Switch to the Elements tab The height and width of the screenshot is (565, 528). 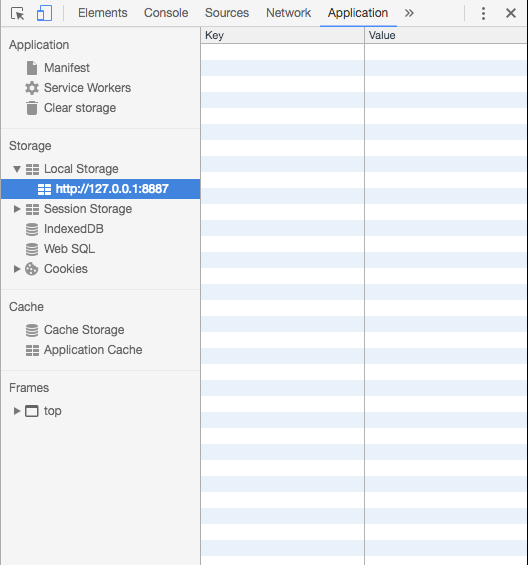(x=103, y=13)
